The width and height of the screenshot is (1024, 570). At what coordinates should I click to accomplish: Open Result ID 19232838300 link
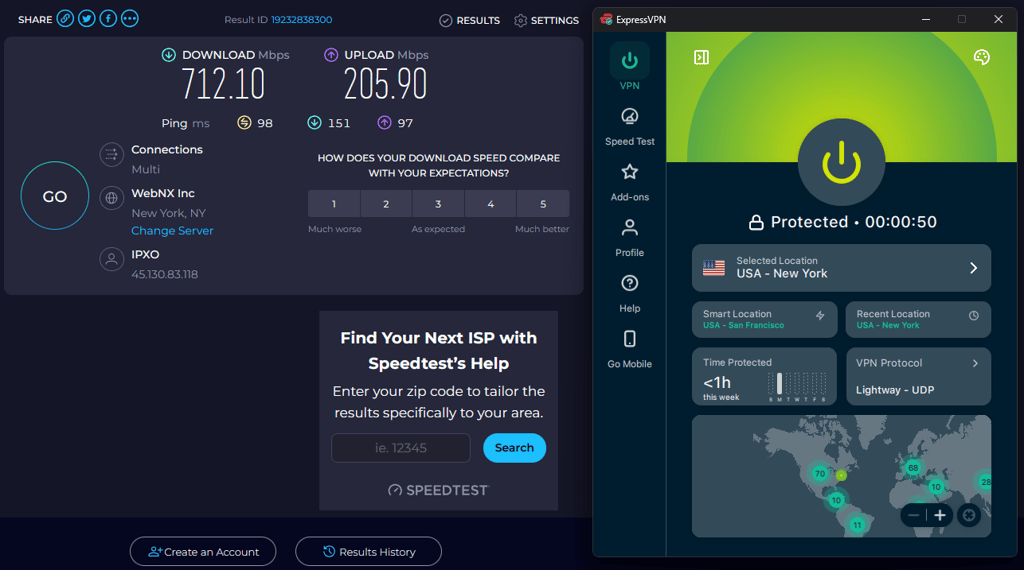(302, 20)
